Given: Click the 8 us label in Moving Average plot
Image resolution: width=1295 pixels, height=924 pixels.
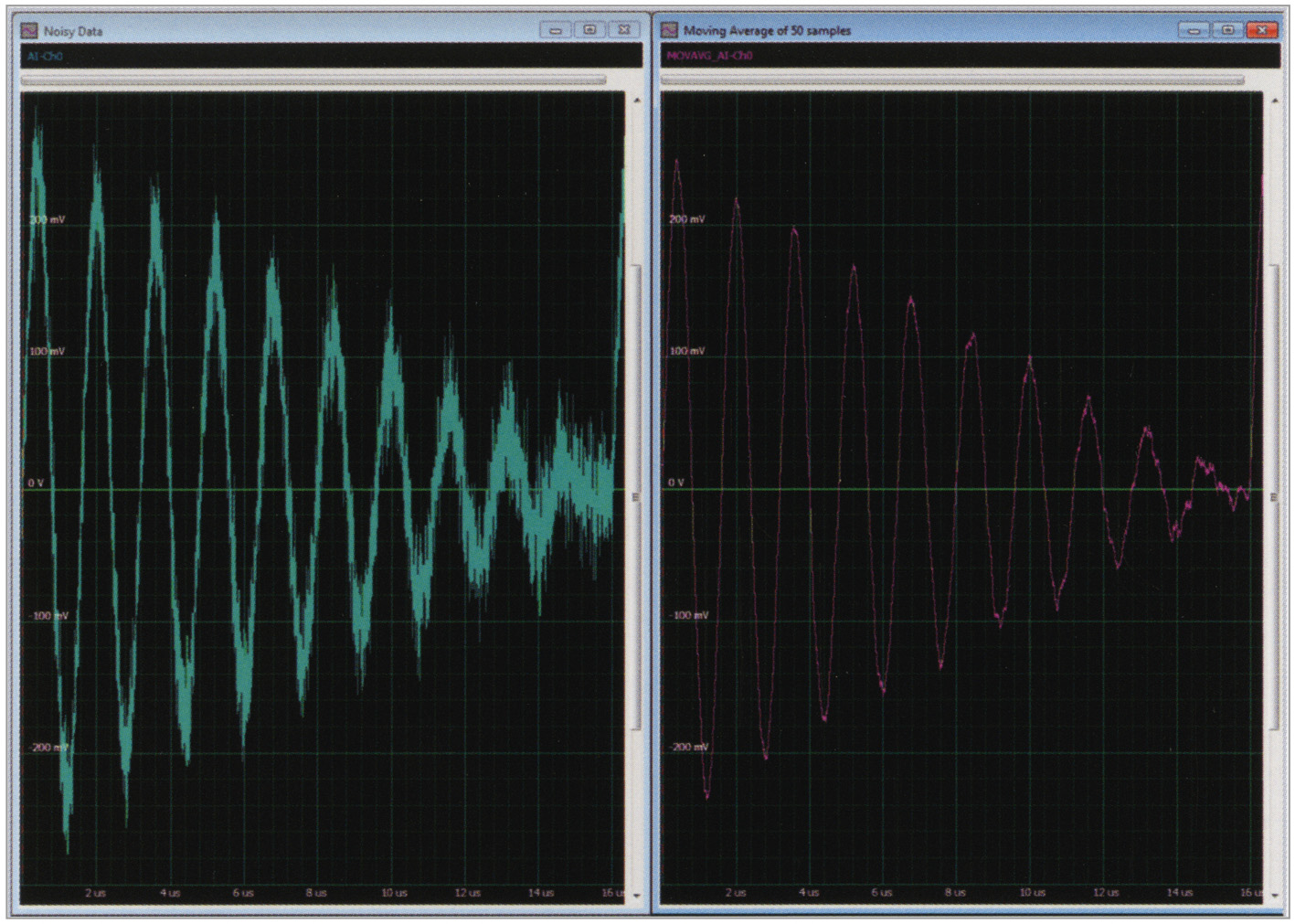Looking at the screenshot, I should coord(955,892).
